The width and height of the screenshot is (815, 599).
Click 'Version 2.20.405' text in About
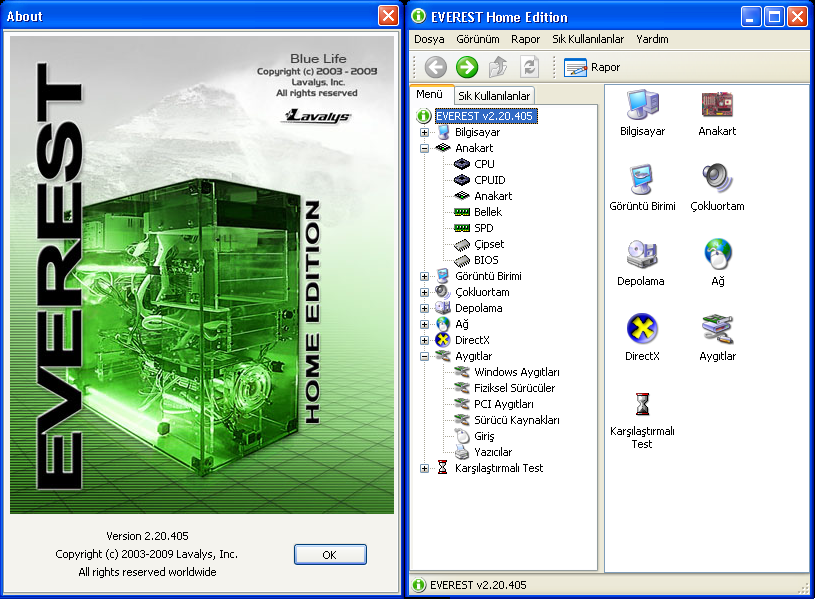148,536
